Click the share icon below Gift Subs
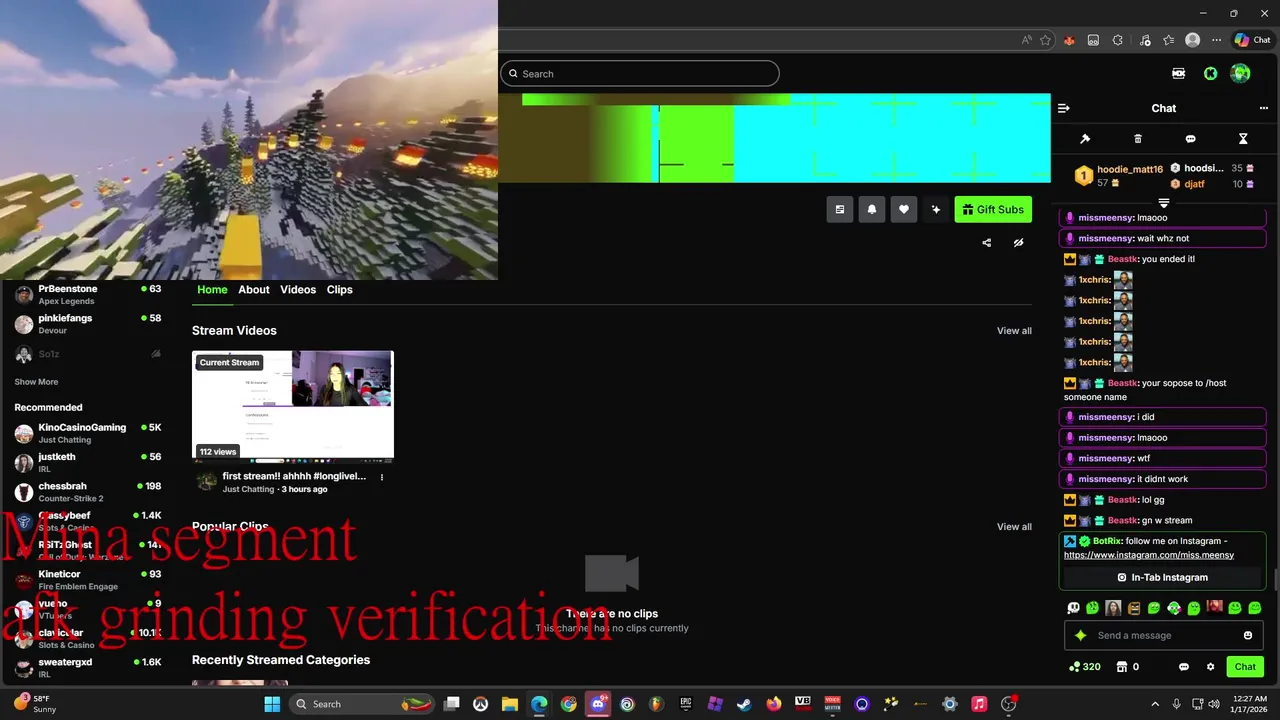The image size is (1280, 720). click(987, 242)
